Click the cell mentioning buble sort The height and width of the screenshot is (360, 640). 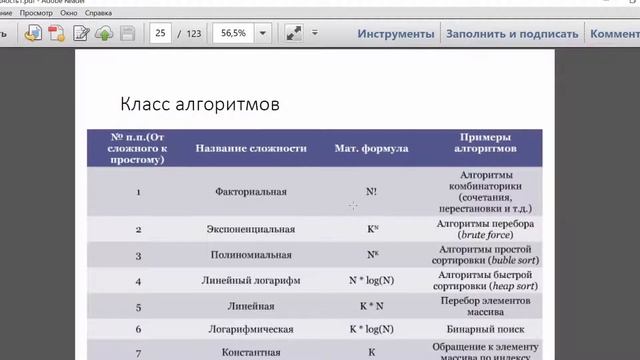point(485,255)
